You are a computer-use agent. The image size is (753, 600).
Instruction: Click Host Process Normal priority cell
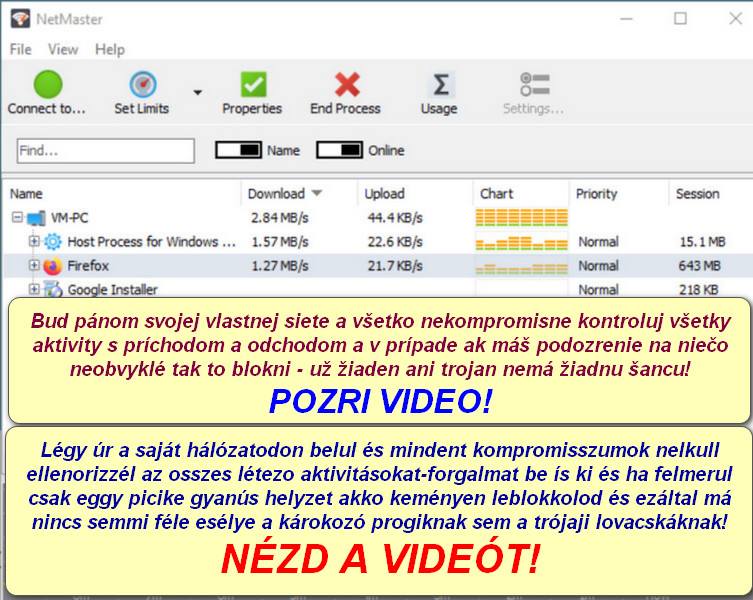tap(598, 242)
